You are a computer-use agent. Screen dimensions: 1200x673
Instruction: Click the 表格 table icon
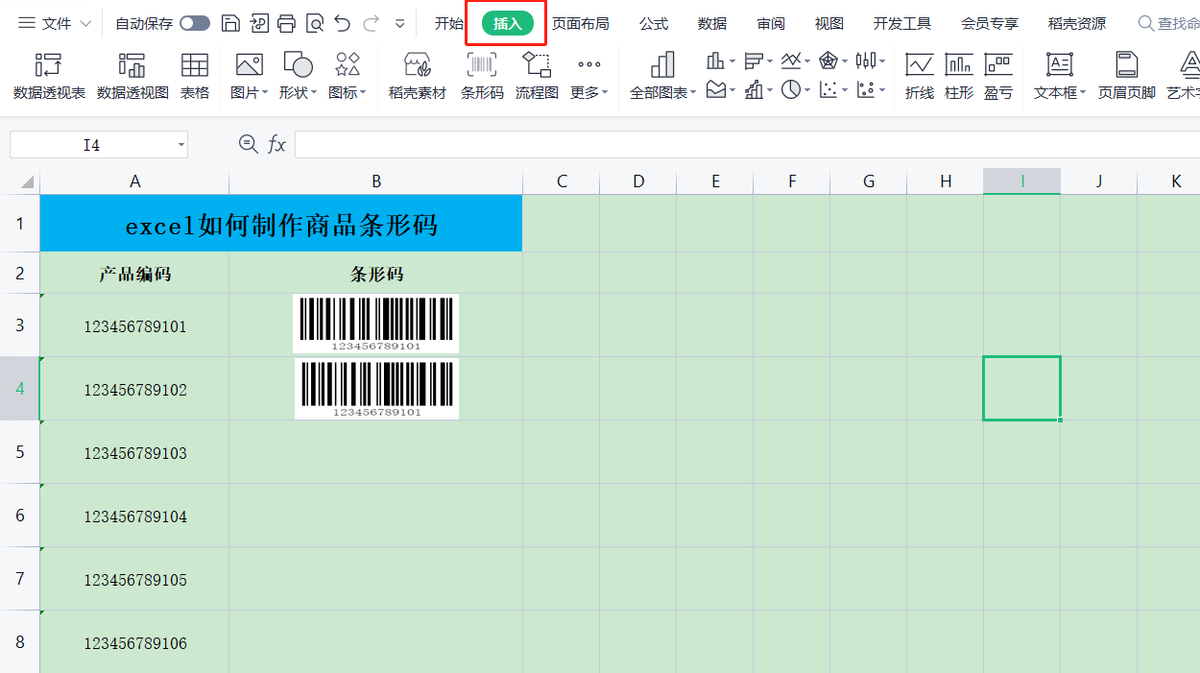(195, 77)
